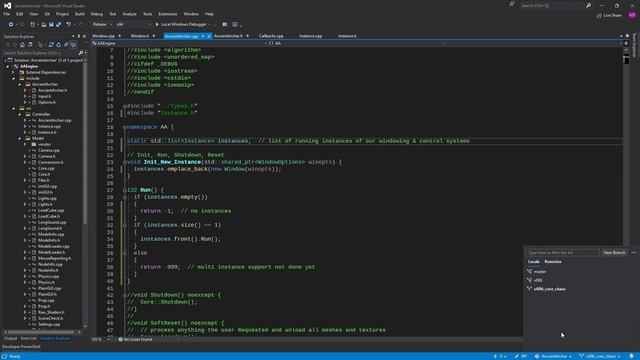The image size is (640, 360).
Task: Pin the AncientArcher.cpp tab
Action: 203,36
